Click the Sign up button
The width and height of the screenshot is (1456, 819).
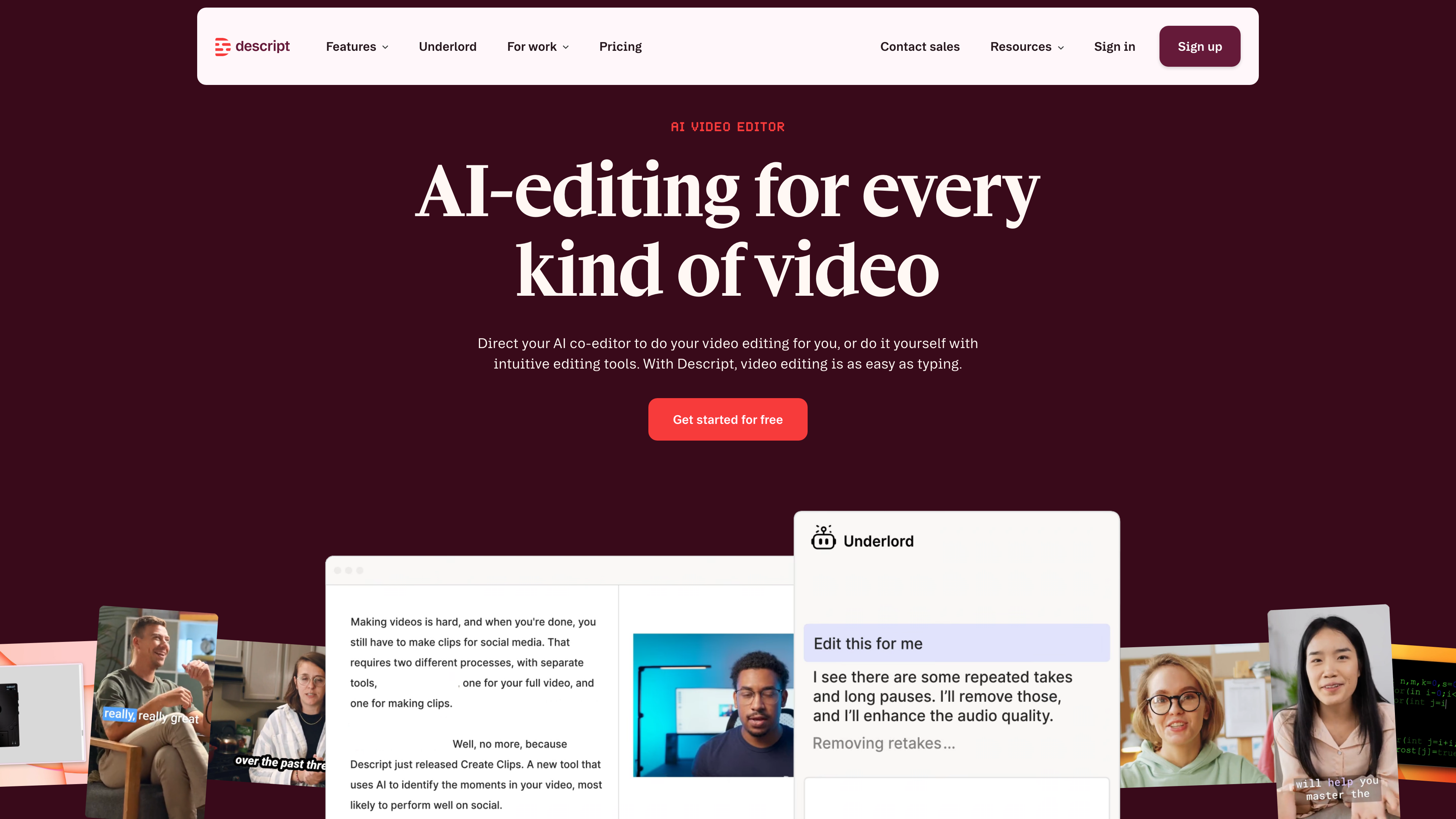pos(1199,46)
